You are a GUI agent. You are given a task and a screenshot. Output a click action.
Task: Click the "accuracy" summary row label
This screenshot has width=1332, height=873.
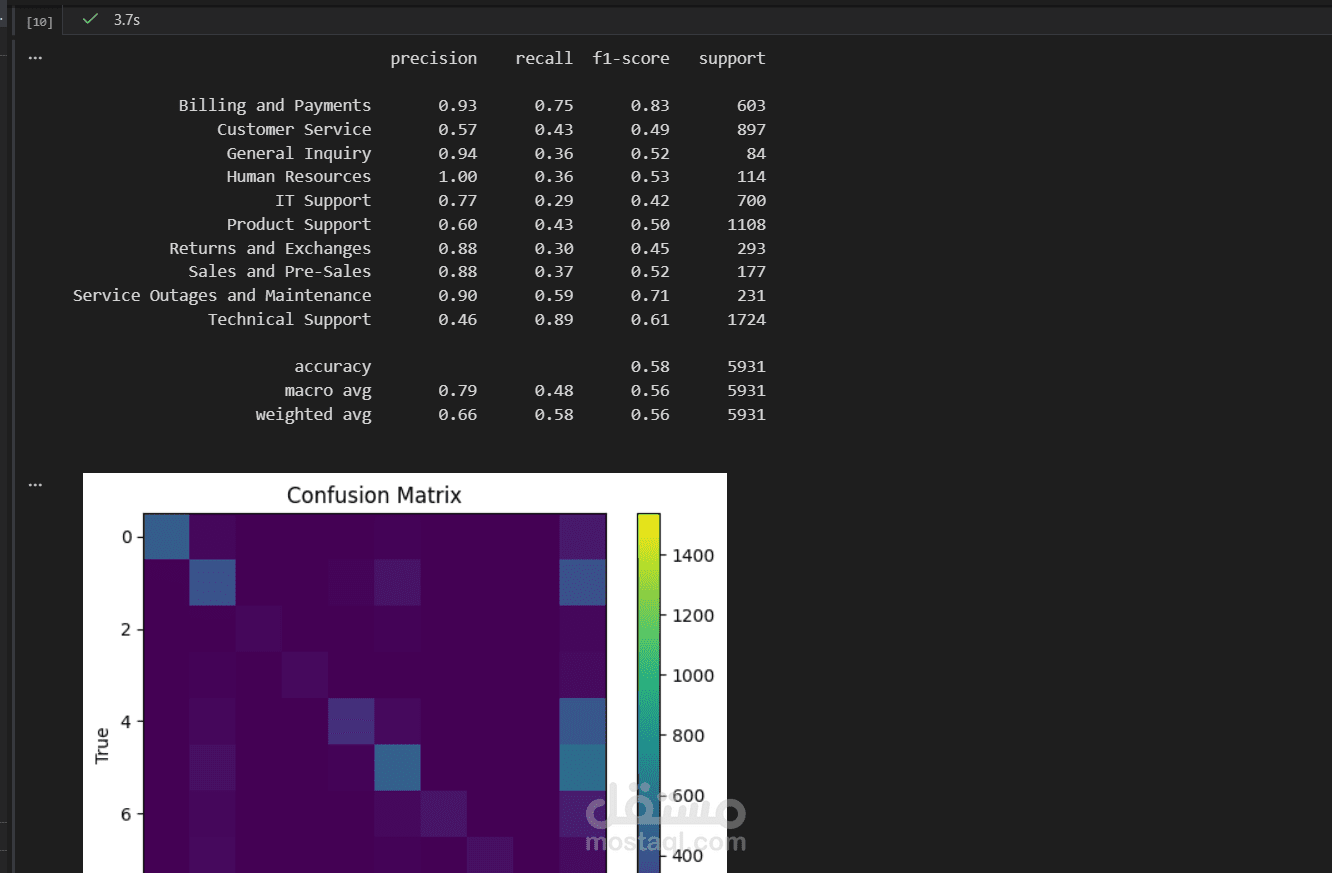(333, 367)
